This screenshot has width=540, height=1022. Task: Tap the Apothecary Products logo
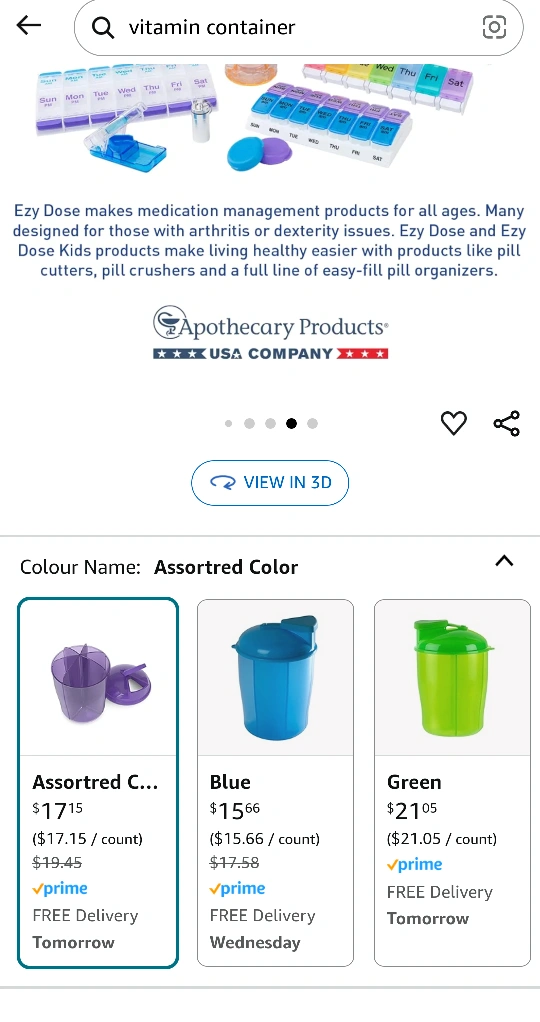[271, 332]
